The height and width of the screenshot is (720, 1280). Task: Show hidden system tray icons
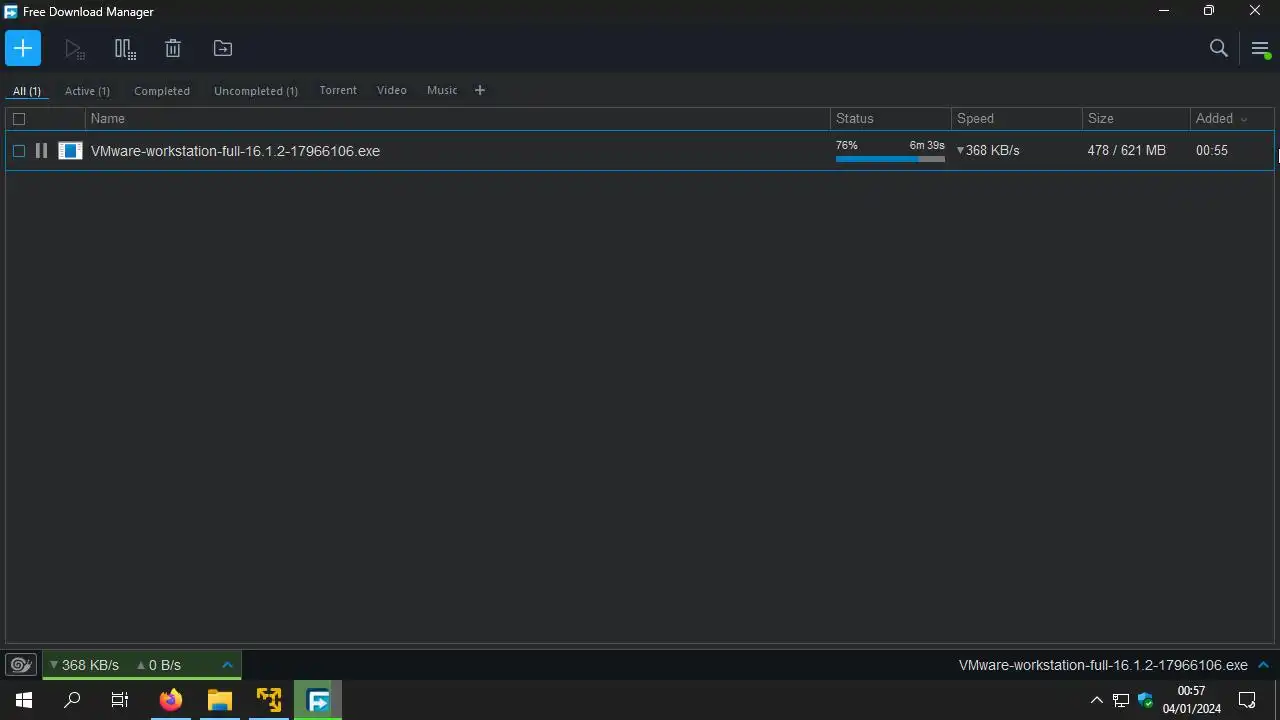[1096, 700]
